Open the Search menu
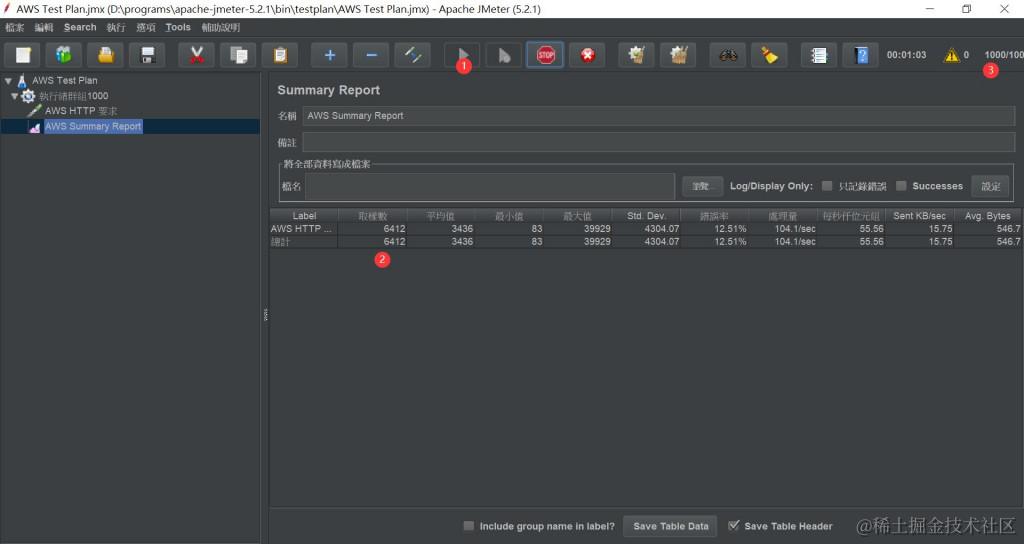Viewport: 1024px width, 544px height. (80, 27)
